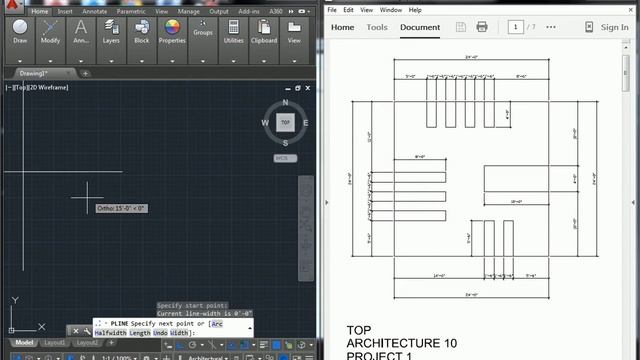The image size is (640, 360).
Task: Open the Properties color wheel panel
Action: 172,31
